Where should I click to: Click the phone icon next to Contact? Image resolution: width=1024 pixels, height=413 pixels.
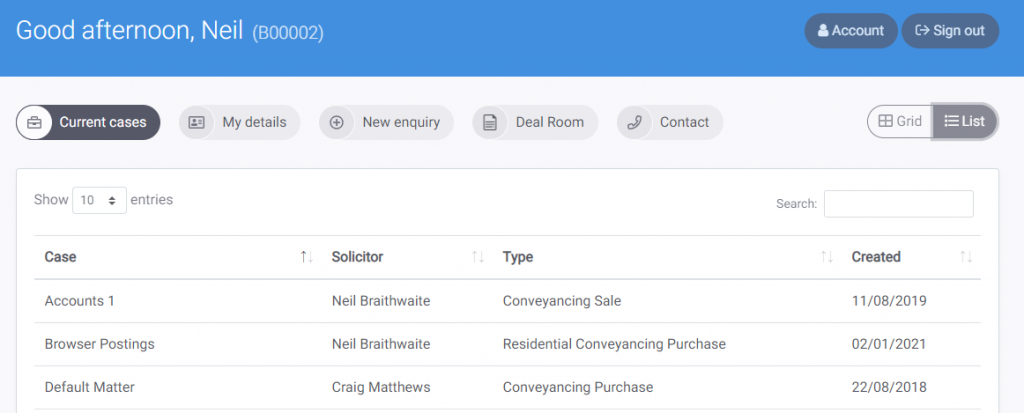pos(634,122)
